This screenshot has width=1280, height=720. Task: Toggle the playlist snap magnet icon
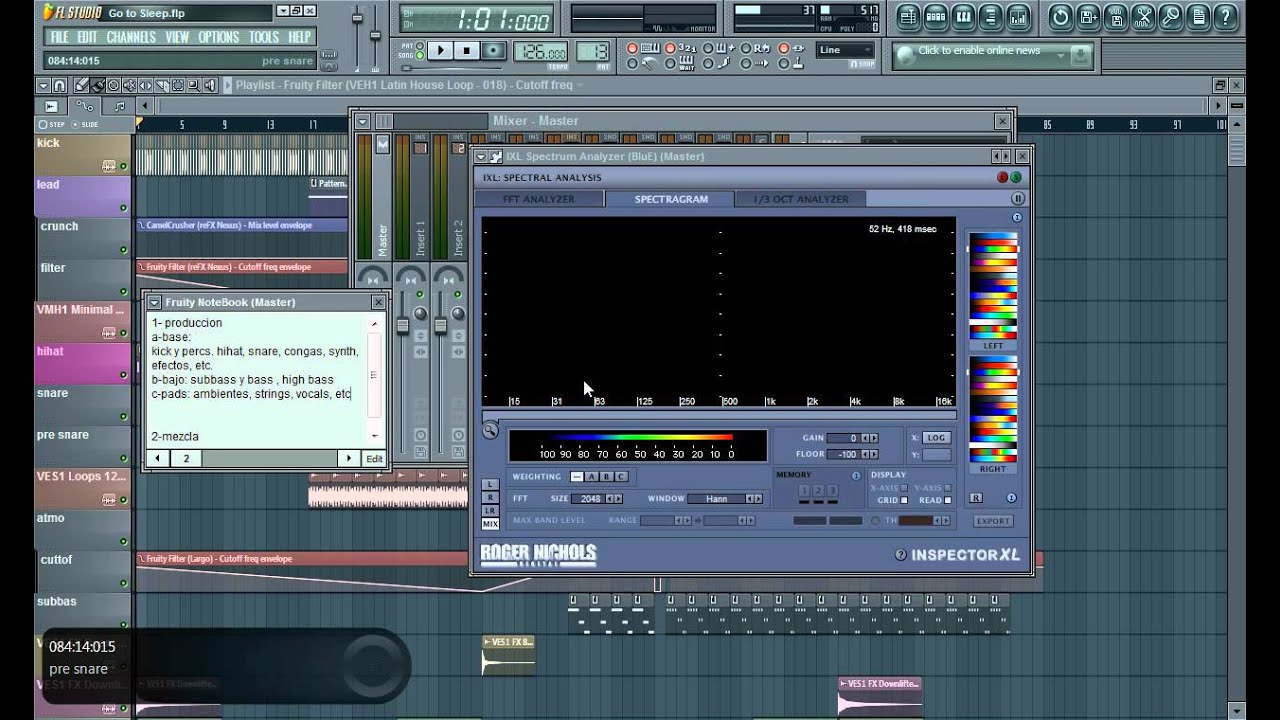pos(59,86)
